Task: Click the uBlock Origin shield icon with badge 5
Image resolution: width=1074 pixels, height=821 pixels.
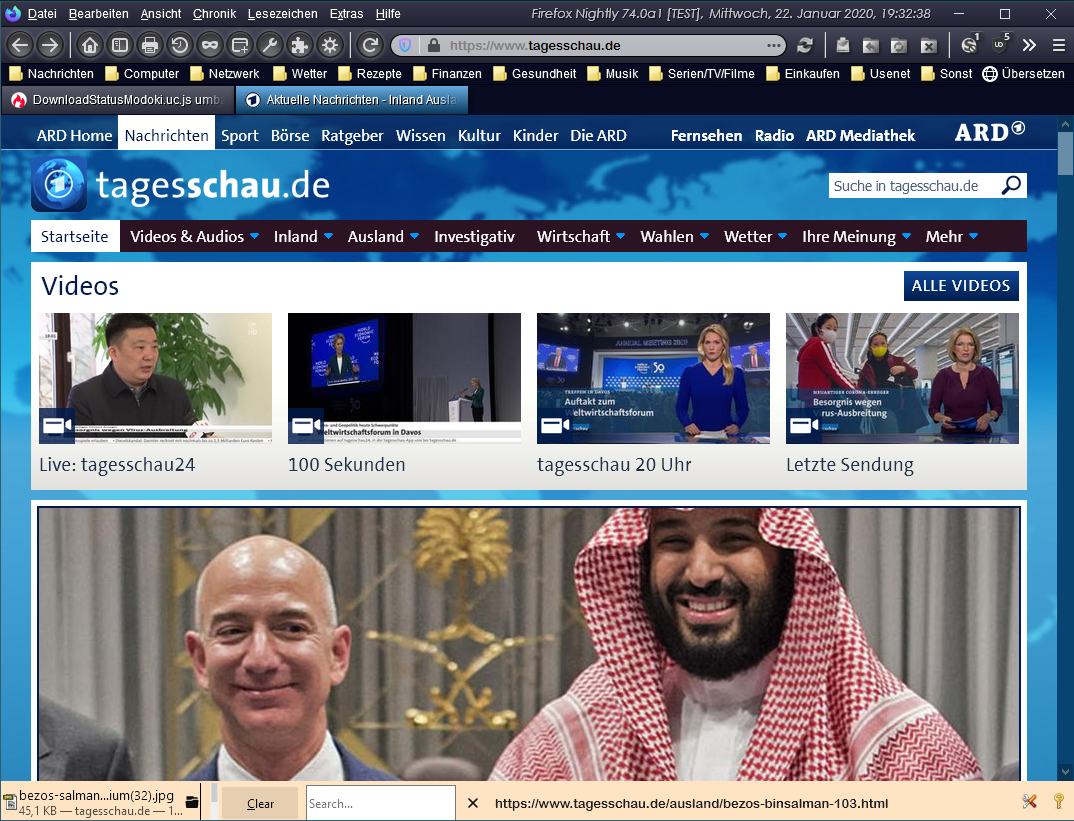Action: point(999,45)
